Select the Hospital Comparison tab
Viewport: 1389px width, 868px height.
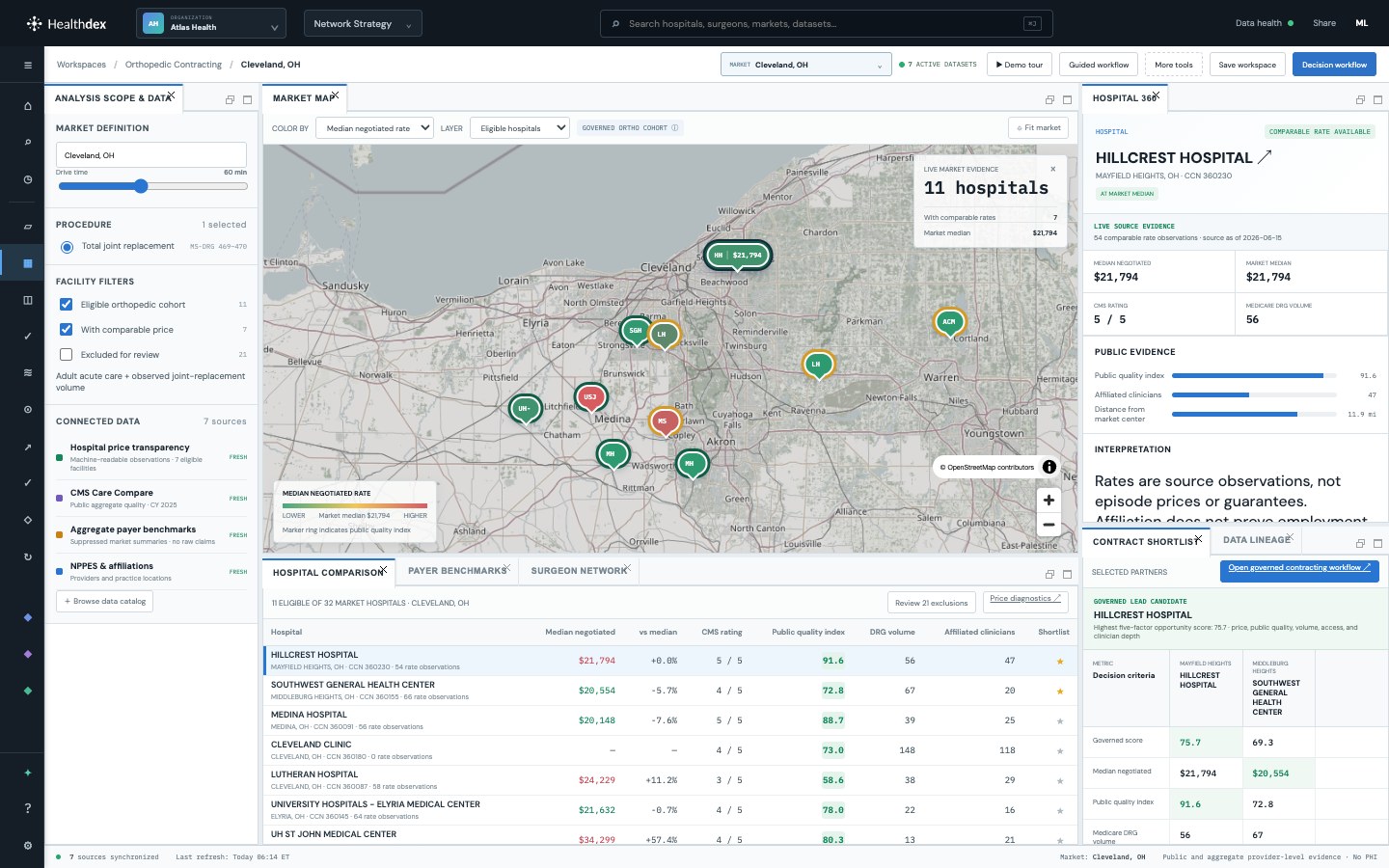point(328,573)
